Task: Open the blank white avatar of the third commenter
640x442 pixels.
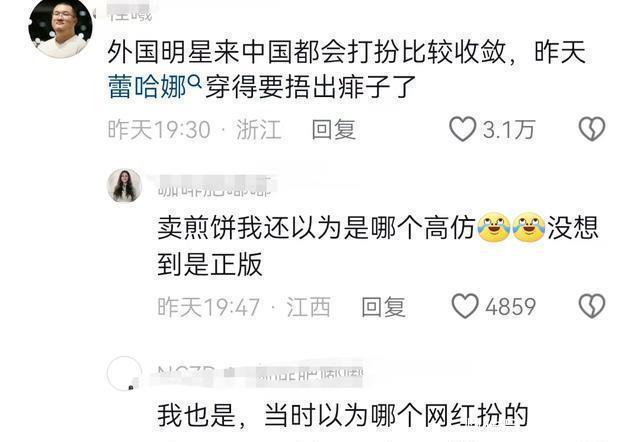Action: point(124,373)
